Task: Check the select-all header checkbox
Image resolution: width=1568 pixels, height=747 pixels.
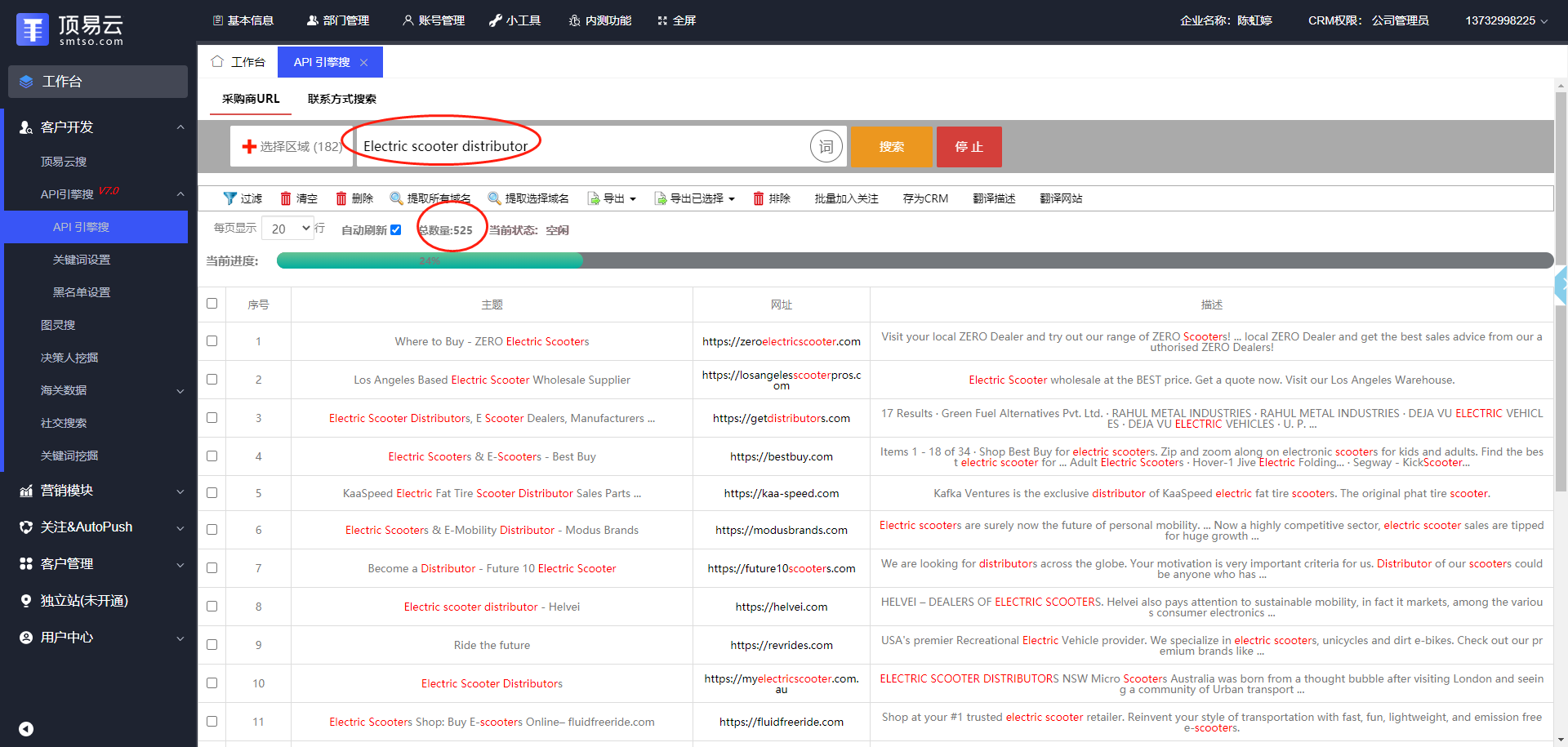Action: coord(212,304)
